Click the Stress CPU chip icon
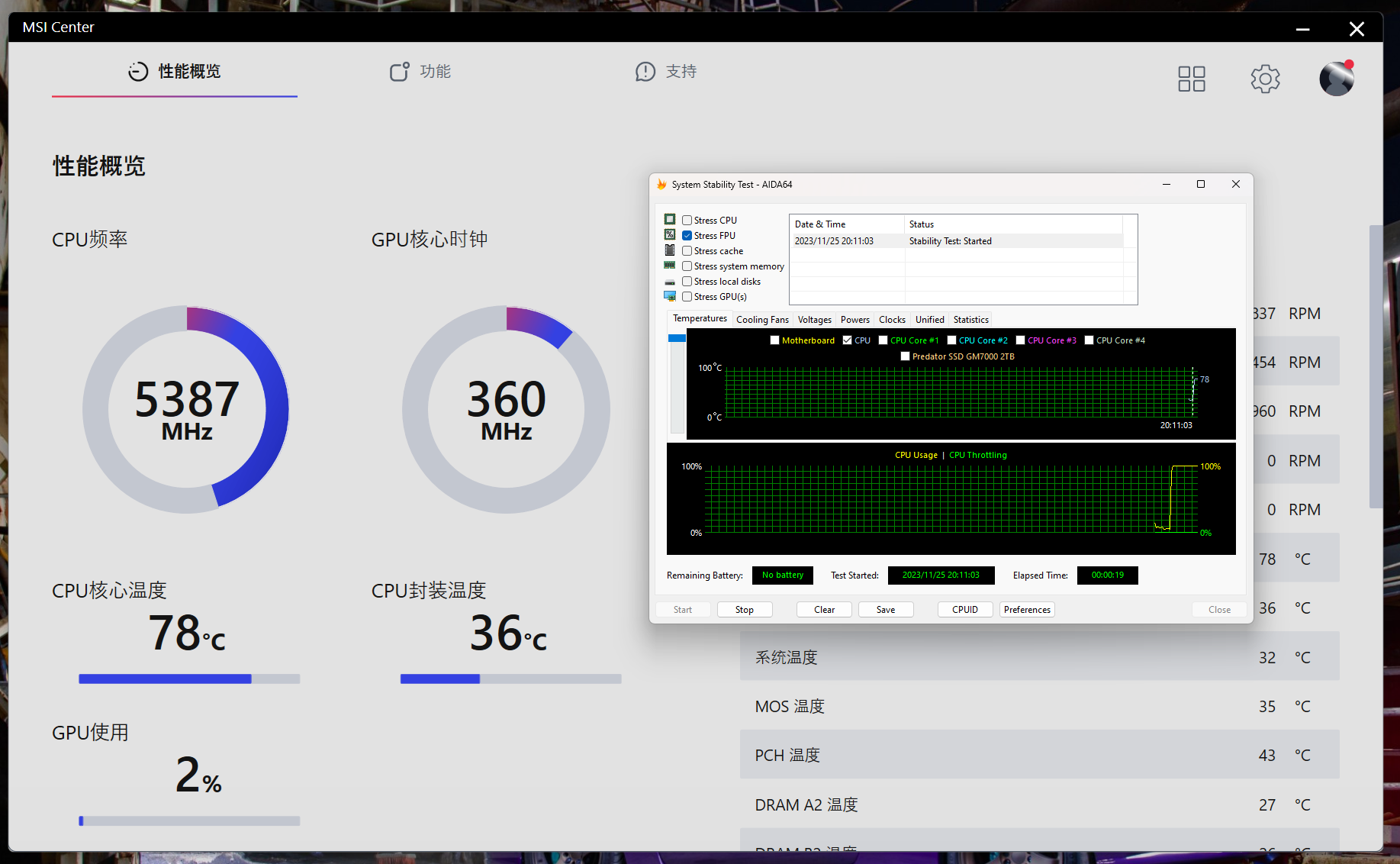1400x864 pixels. (x=670, y=220)
